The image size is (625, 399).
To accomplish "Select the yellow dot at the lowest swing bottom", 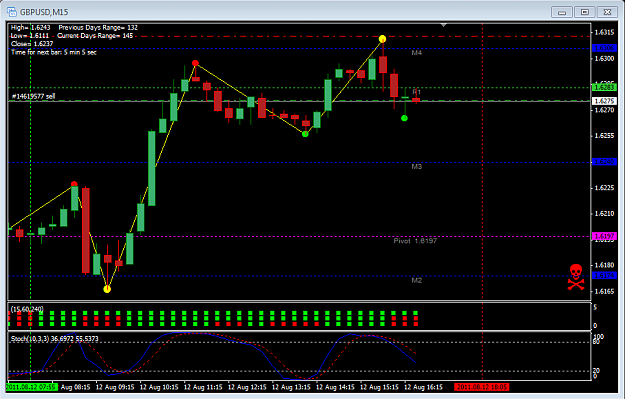I will pyautogui.click(x=107, y=289).
